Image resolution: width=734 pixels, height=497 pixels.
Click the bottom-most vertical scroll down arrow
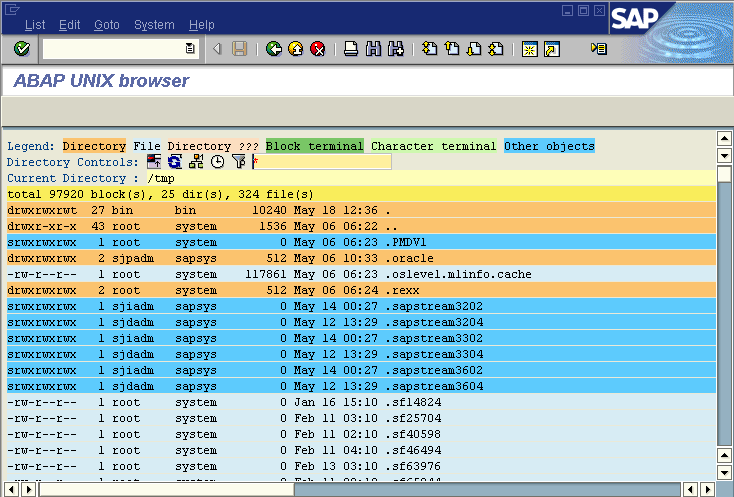[724, 472]
